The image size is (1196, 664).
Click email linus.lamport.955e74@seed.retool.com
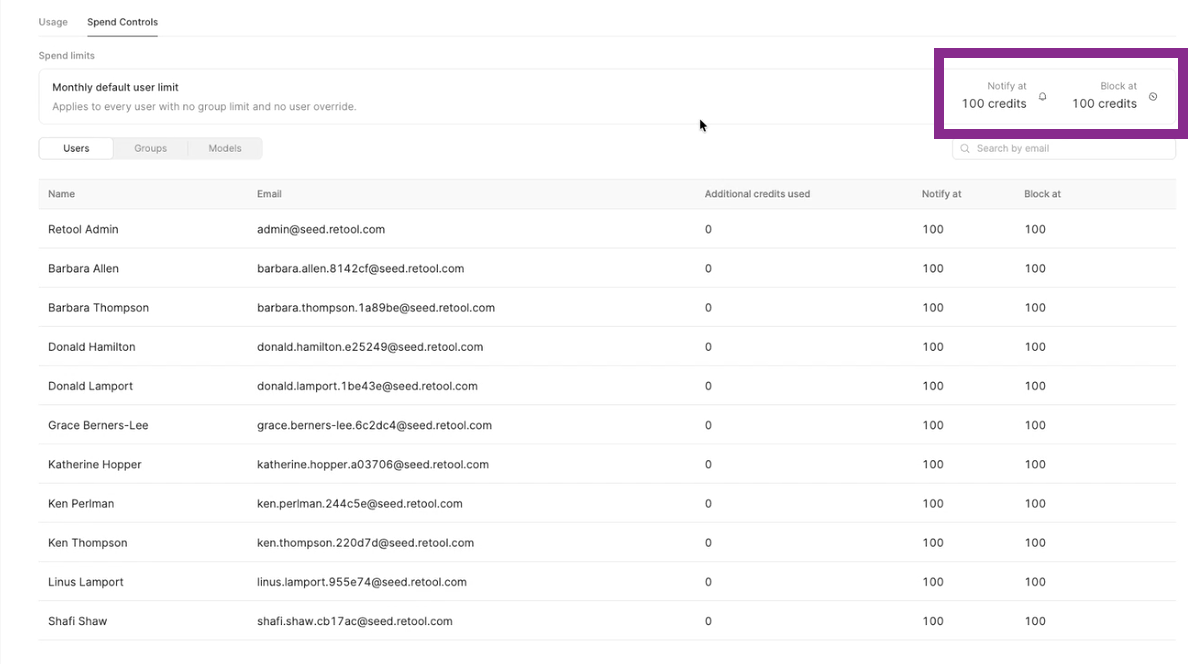(362, 582)
